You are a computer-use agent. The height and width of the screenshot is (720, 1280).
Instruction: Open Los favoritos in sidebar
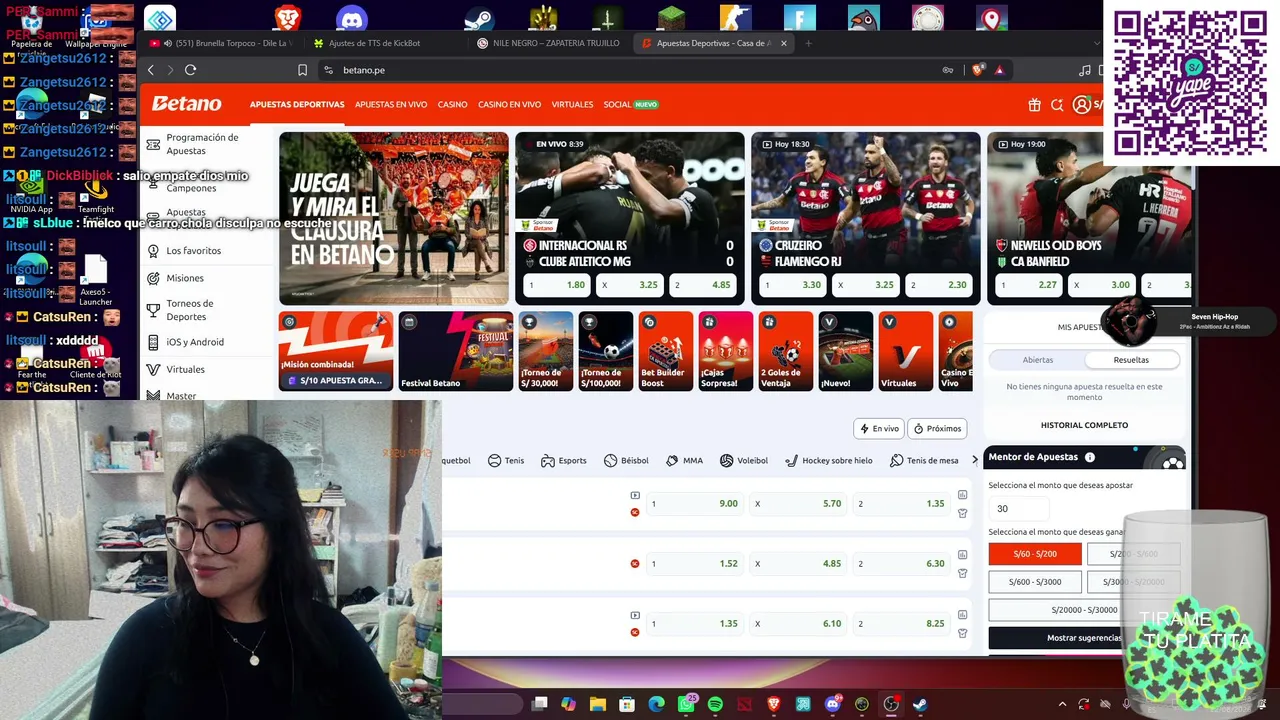coord(194,251)
